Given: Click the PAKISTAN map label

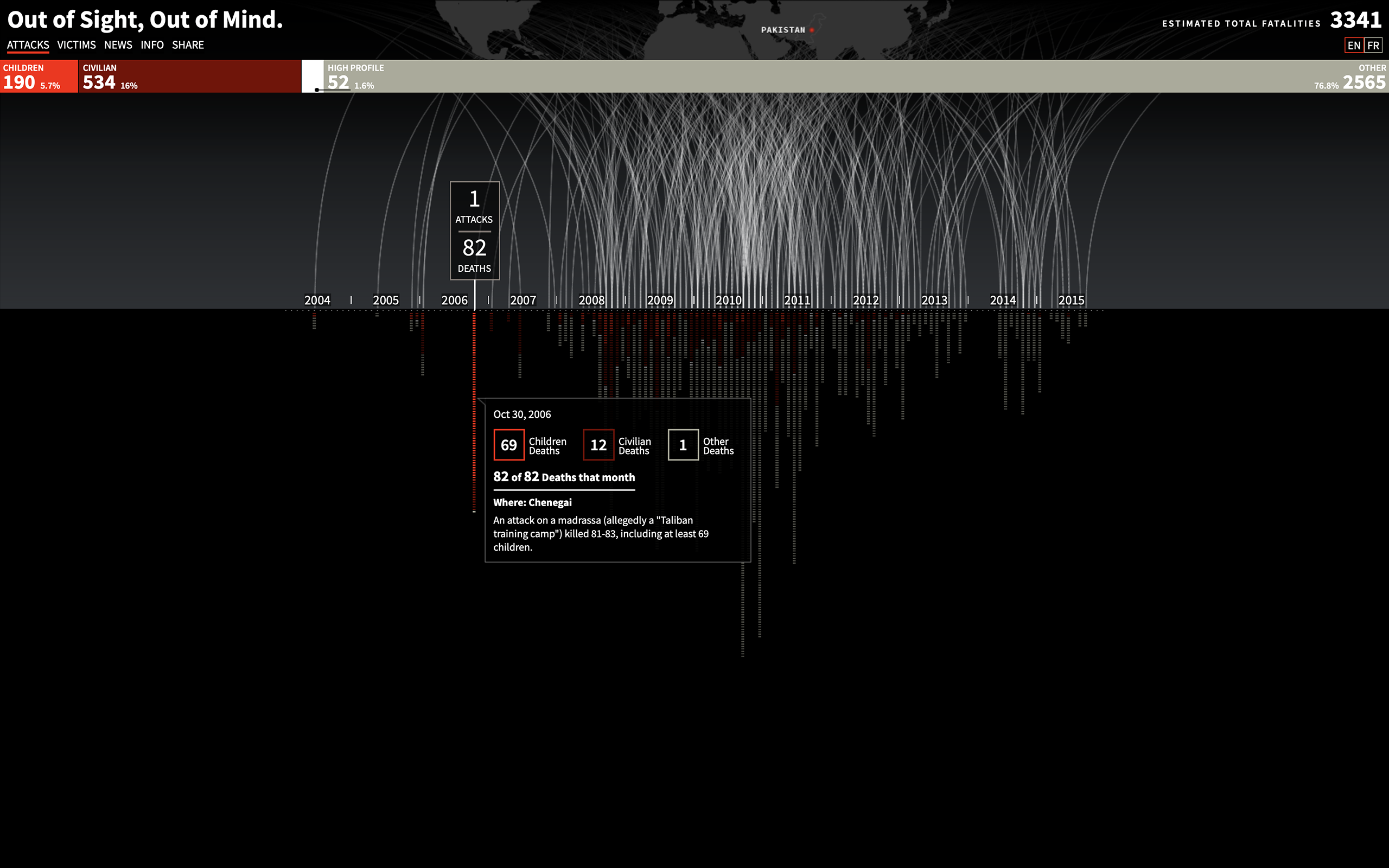Looking at the screenshot, I should 783,30.
